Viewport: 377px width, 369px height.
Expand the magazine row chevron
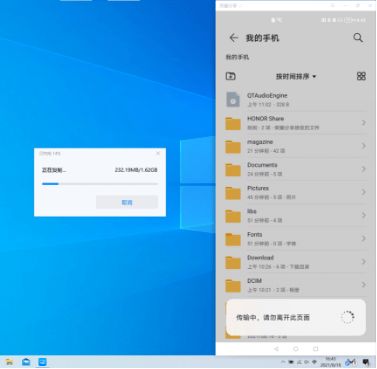click(363, 146)
